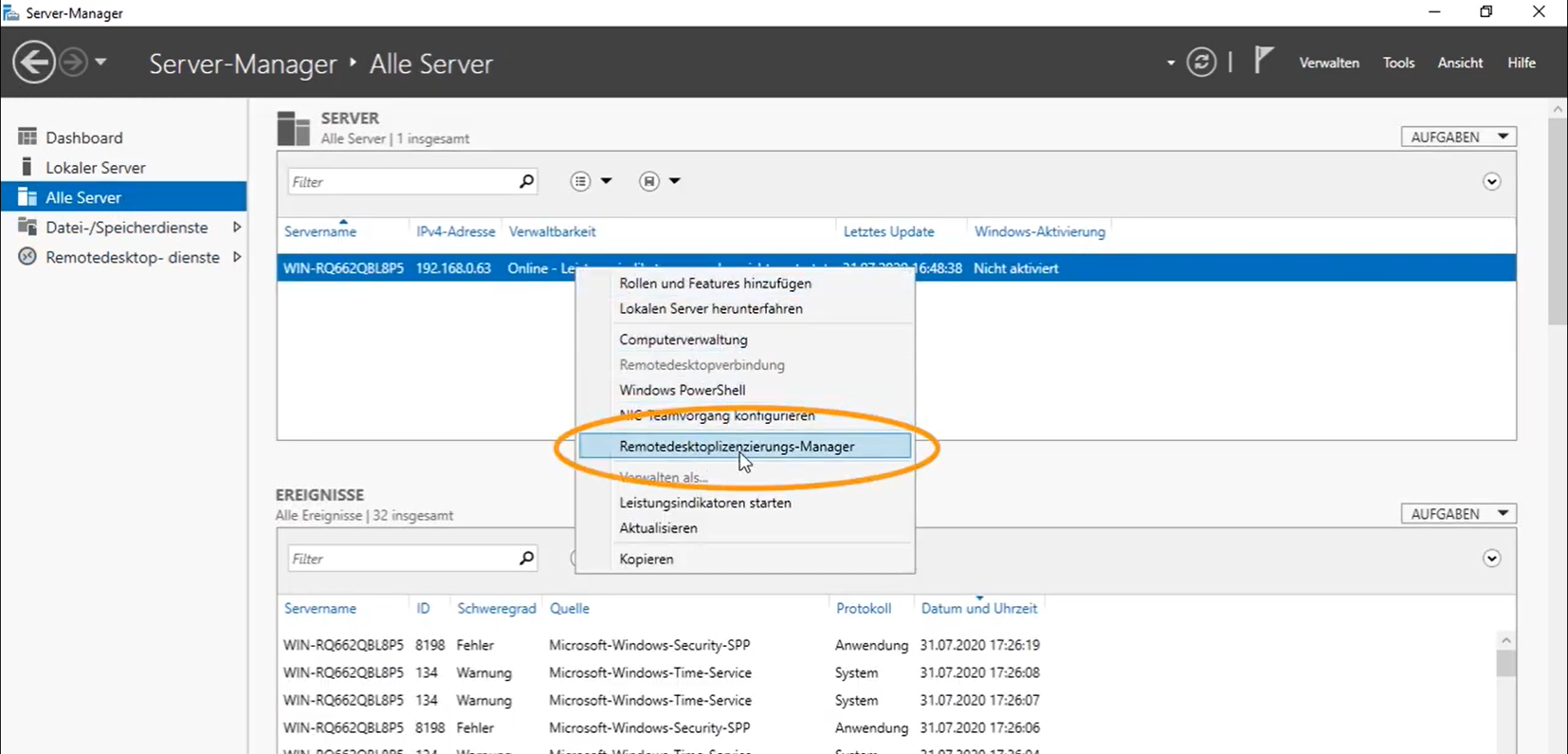Collapse the server filter panel chevron
This screenshot has width=1568, height=754.
tap(1491, 182)
